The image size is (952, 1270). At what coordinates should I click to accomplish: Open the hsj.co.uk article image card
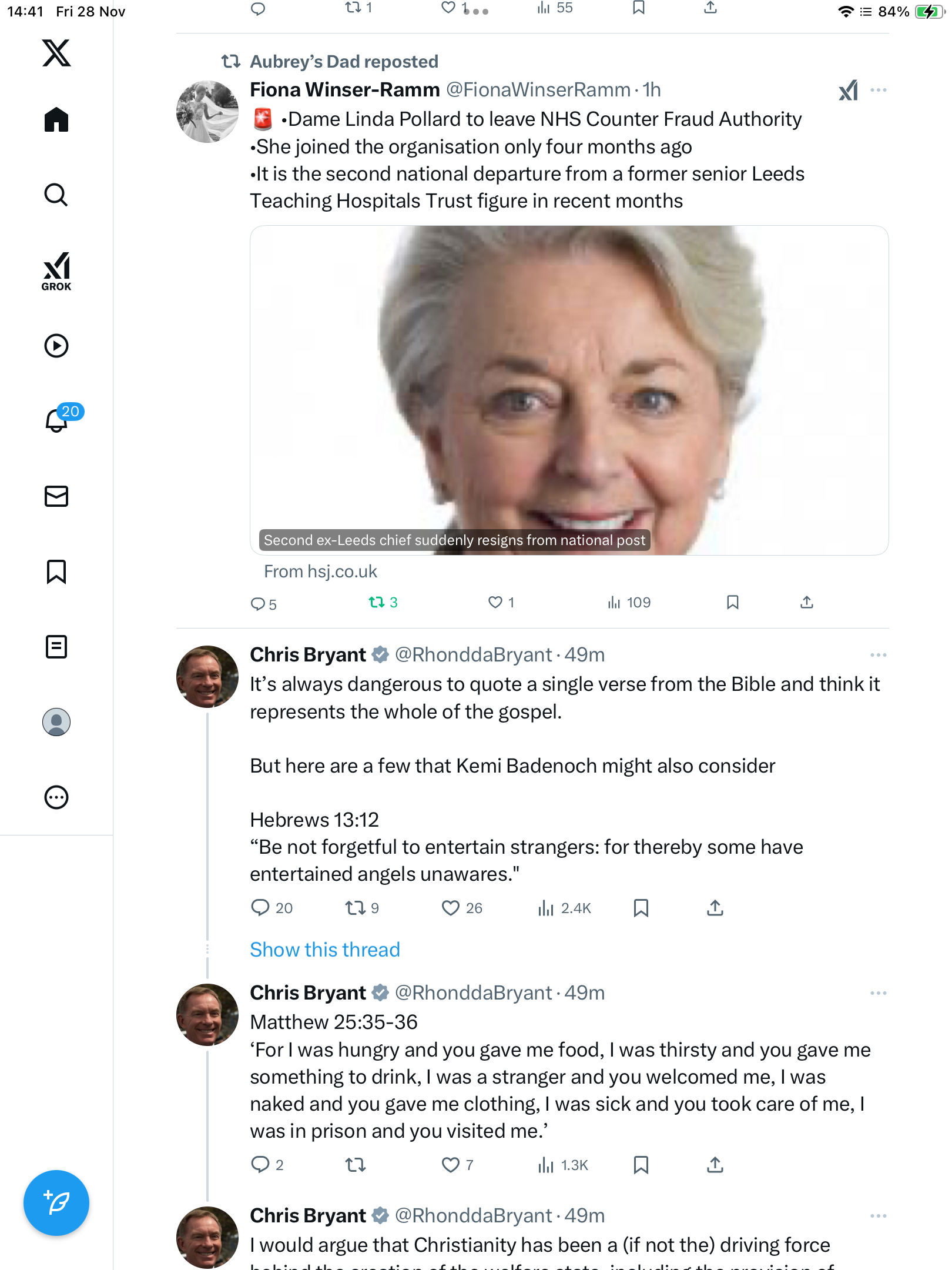[569, 390]
